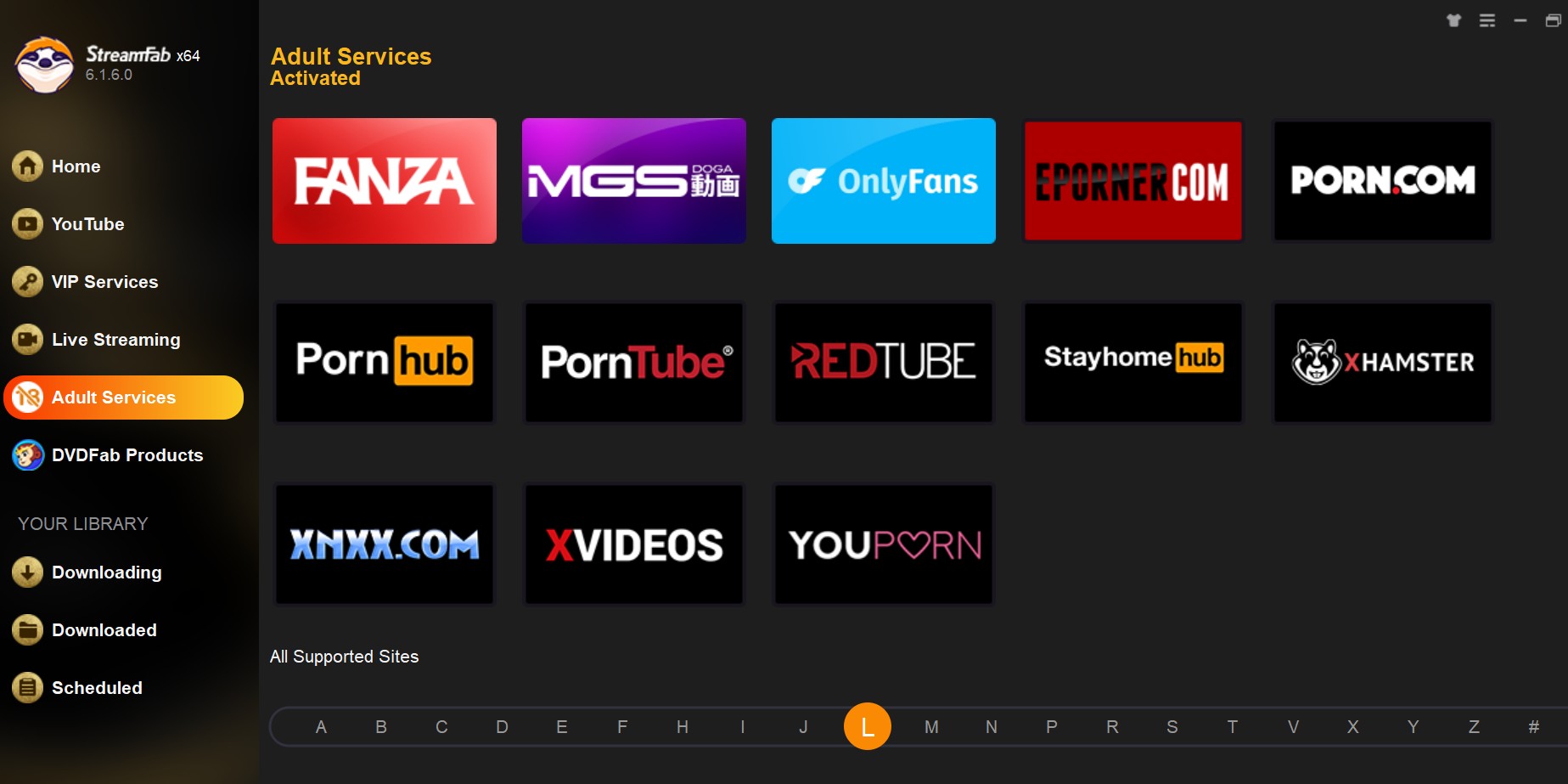Select letter E in site index
Image resolution: width=1568 pixels, height=784 pixels.
pyautogui.click(x=562, y=727)
